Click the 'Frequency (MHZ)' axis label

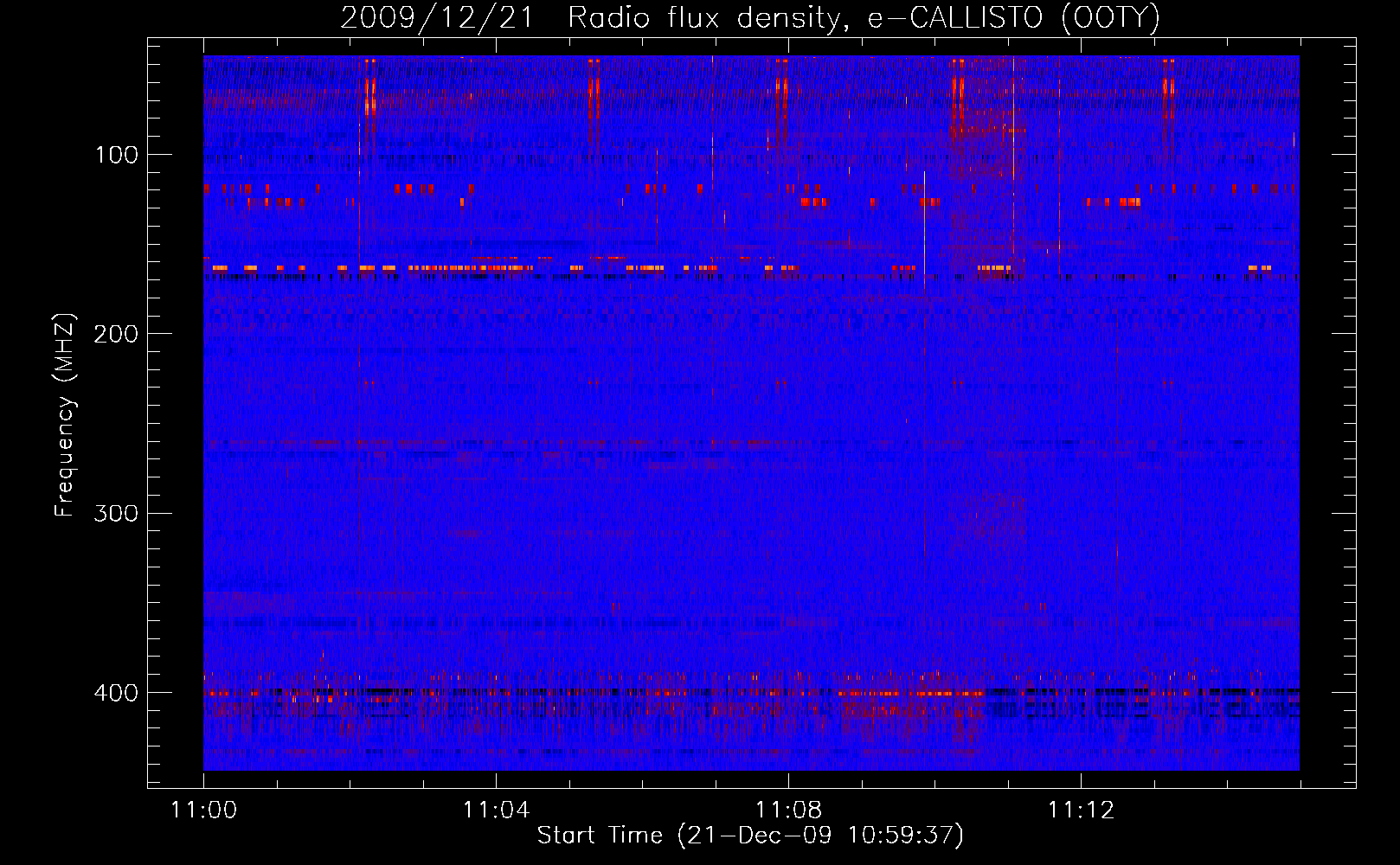[65, 415]
